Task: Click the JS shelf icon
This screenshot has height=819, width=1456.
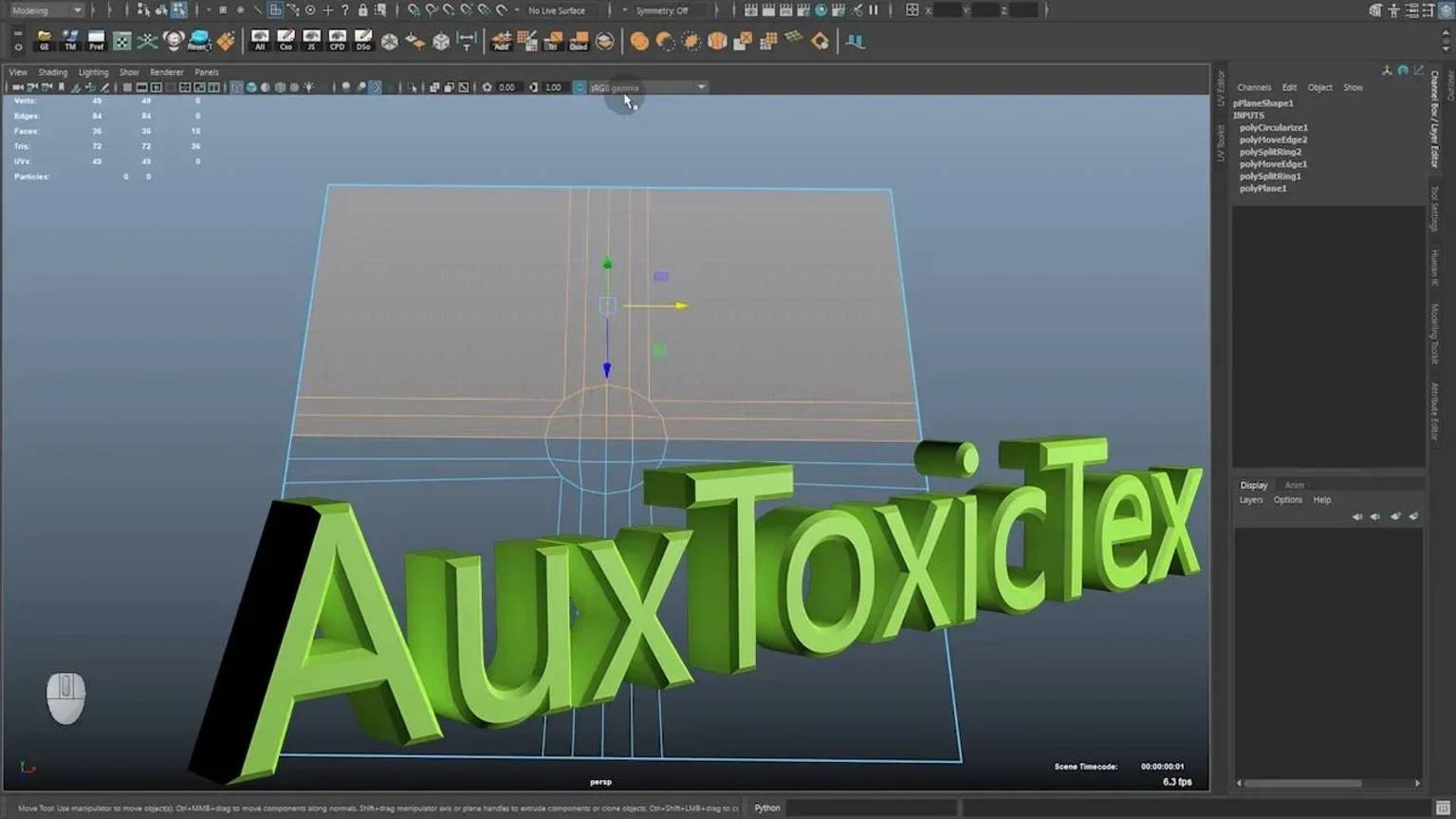Action: (x=311, y=41)
